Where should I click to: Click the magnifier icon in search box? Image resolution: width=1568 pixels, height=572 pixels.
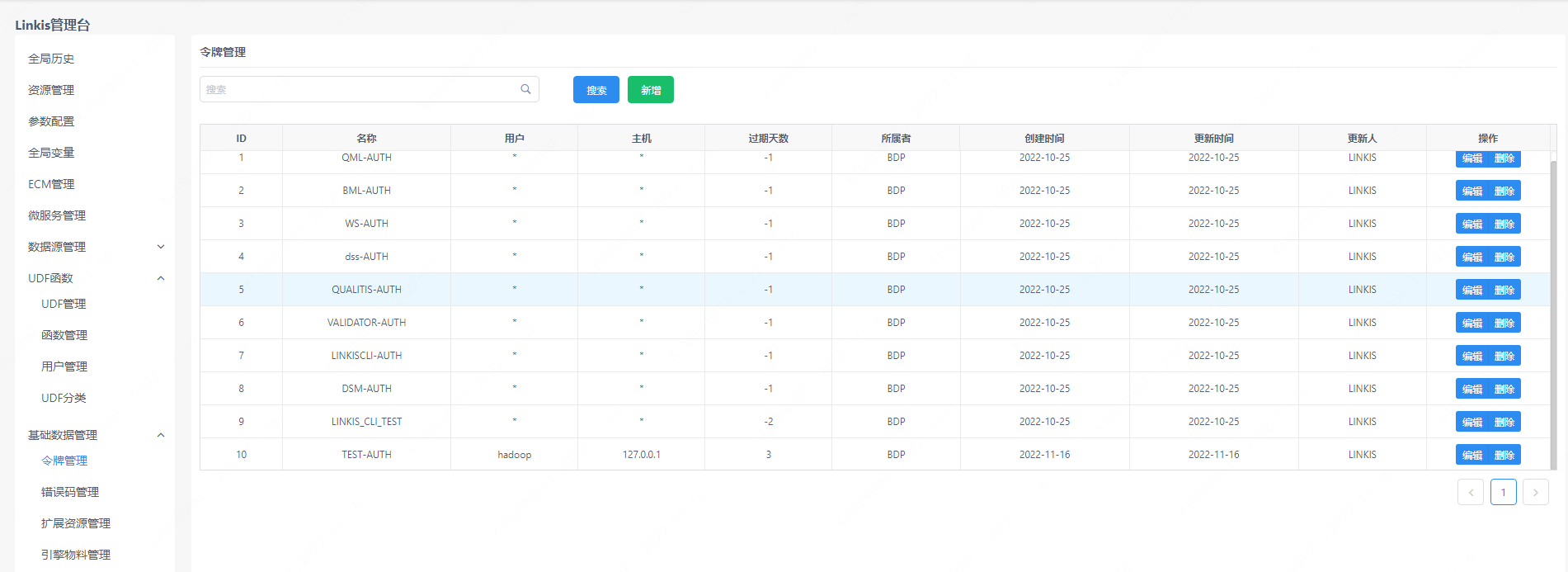pos(525,89)
